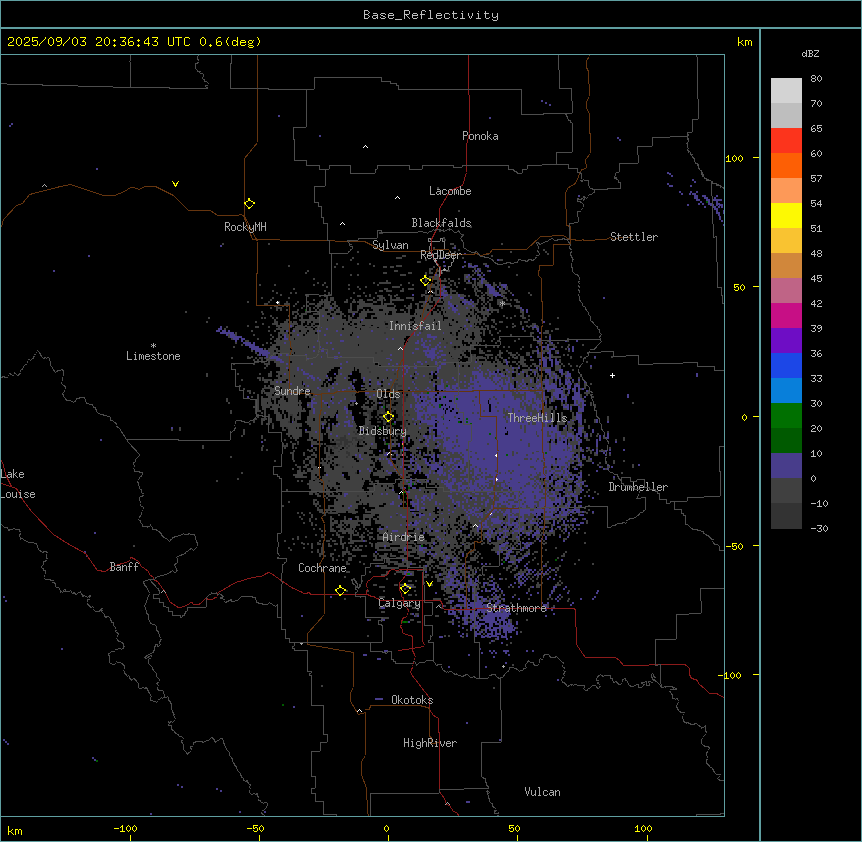Click the white 80 dBZ legend swatch

coord(786,91)
